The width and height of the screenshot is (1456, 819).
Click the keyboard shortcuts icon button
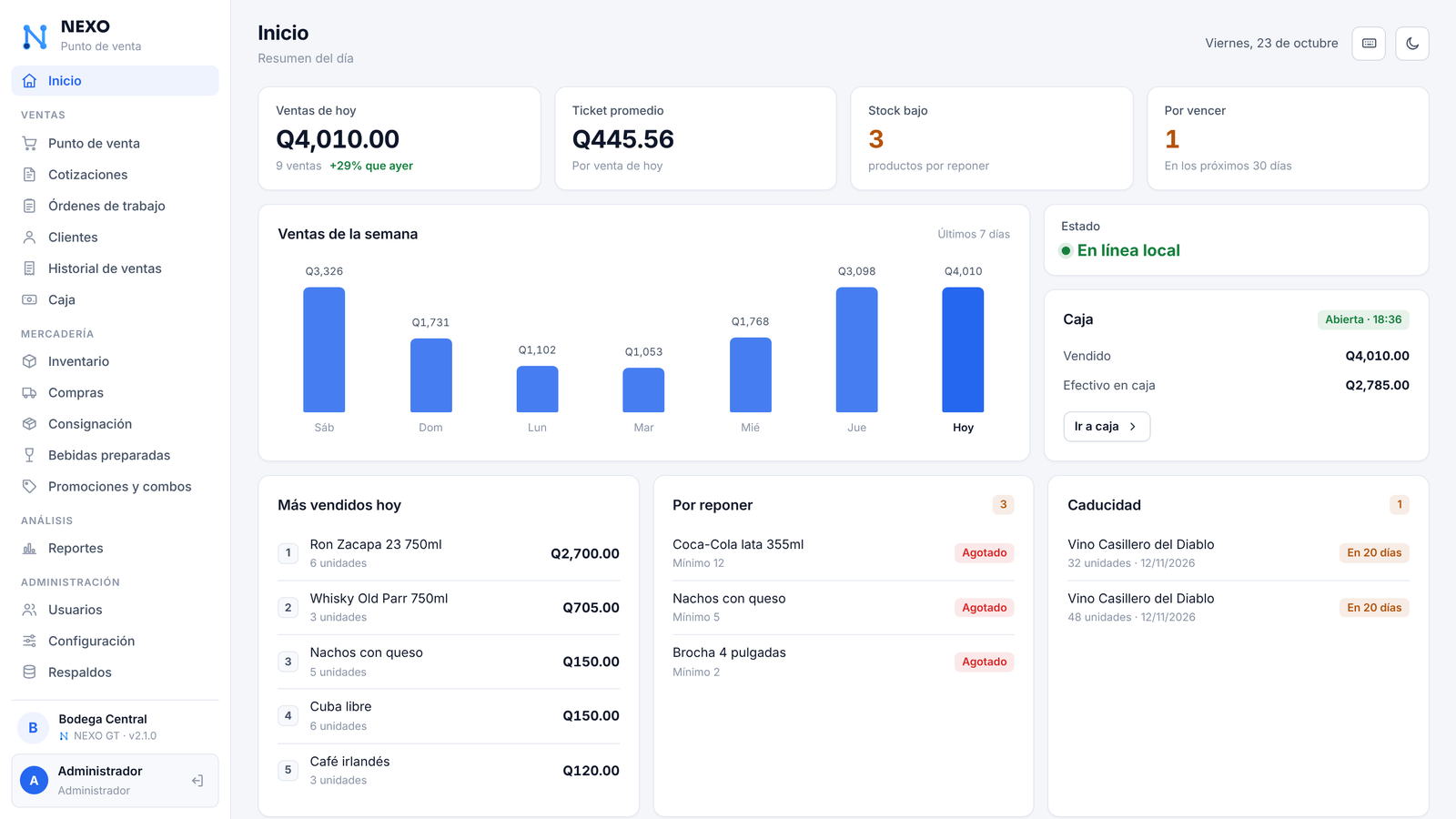click(x=1369, y=44)
